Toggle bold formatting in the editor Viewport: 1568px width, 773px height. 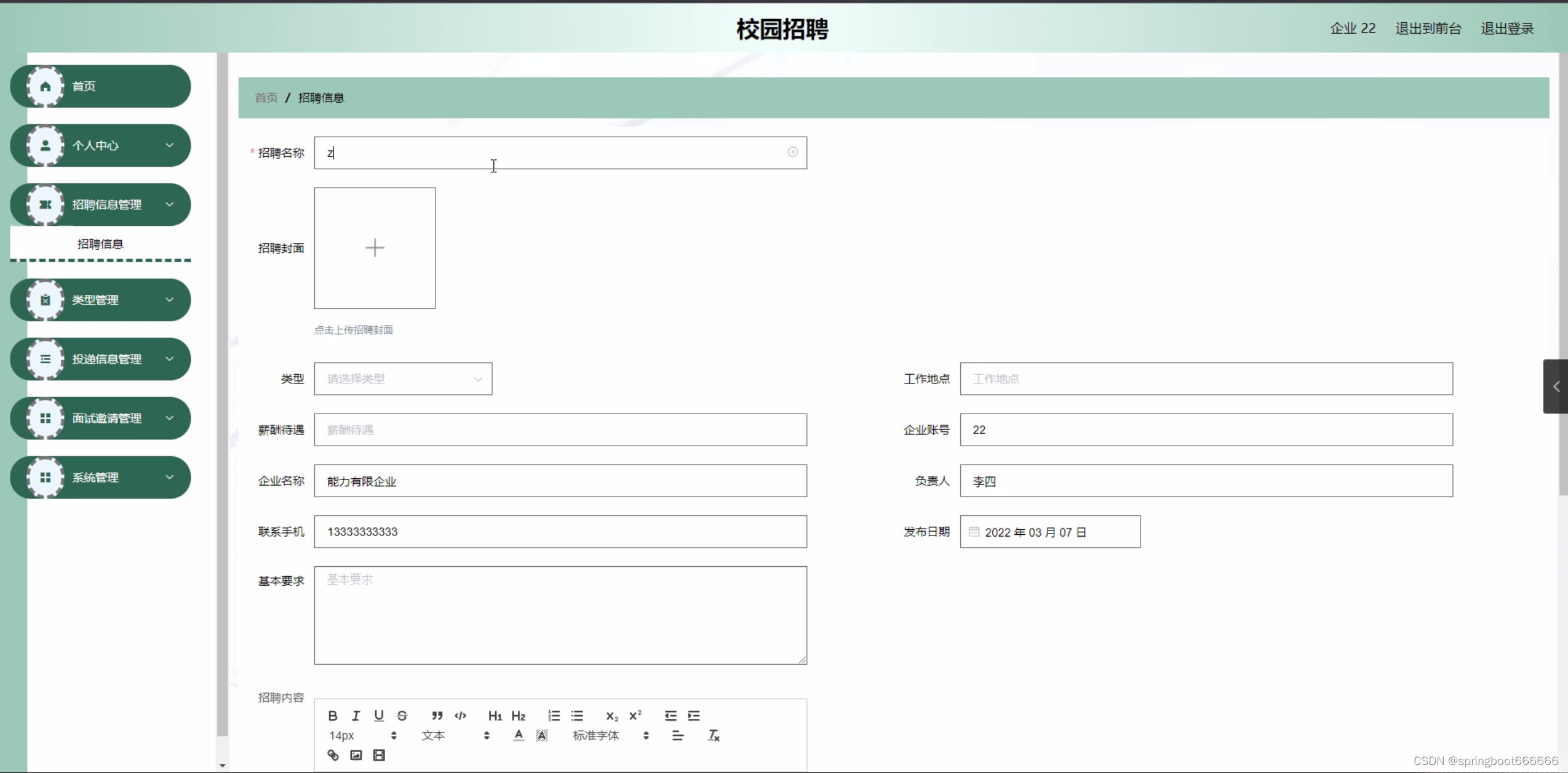pyautogui.click(x=333, y=715)
